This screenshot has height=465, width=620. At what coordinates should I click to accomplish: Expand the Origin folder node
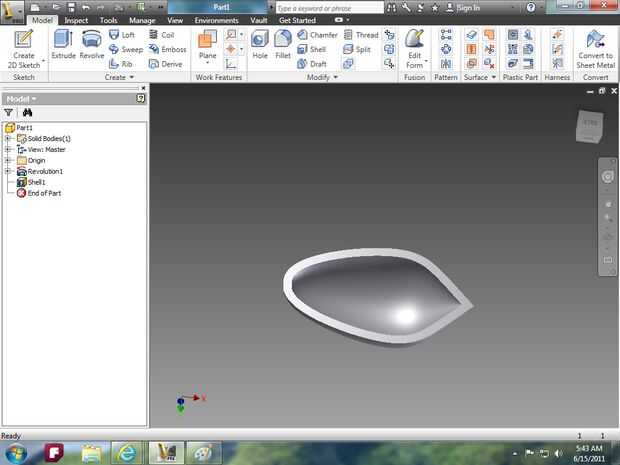(x=8, y=160)
